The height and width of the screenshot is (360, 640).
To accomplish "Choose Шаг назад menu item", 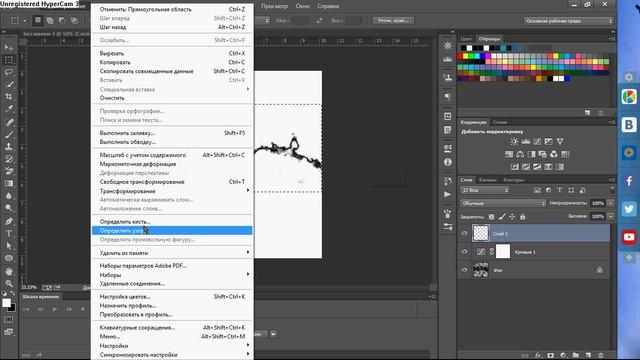I will pos(172,27).
